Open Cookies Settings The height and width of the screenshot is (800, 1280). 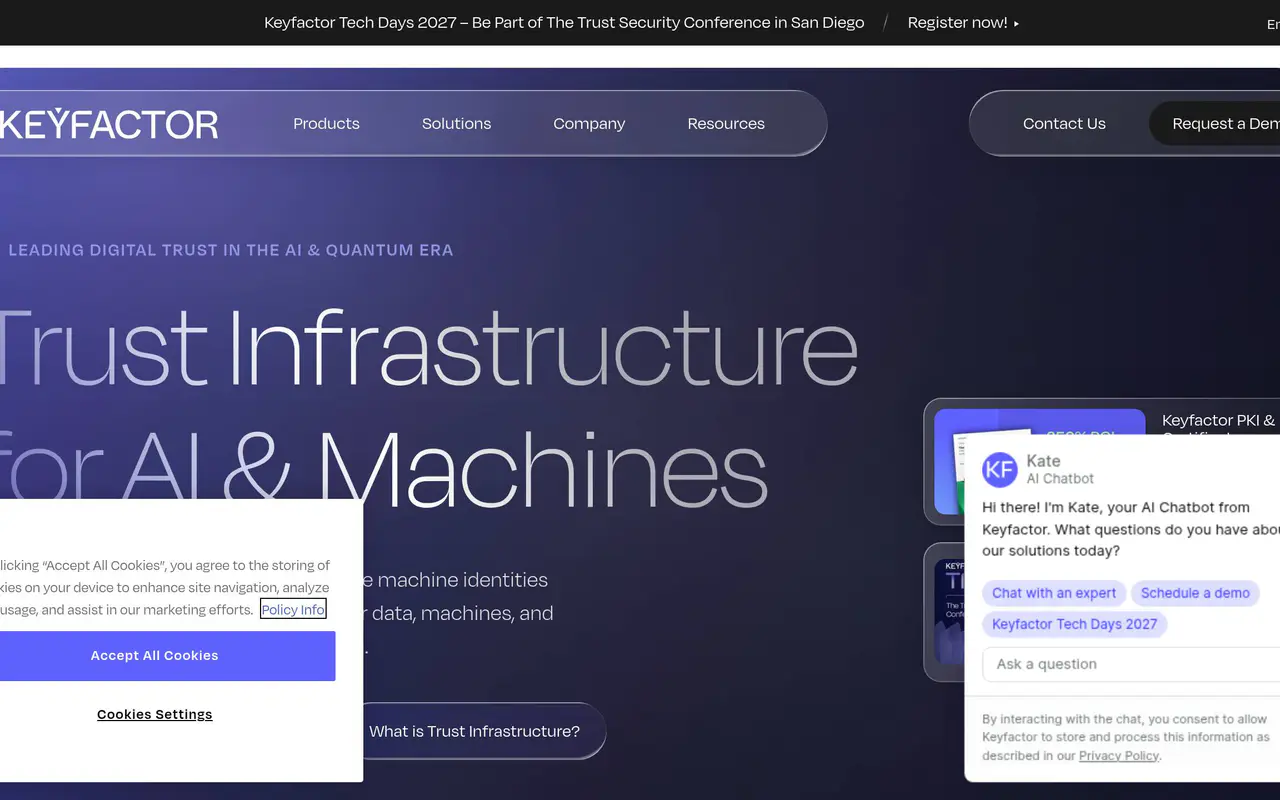click(155, 714)
